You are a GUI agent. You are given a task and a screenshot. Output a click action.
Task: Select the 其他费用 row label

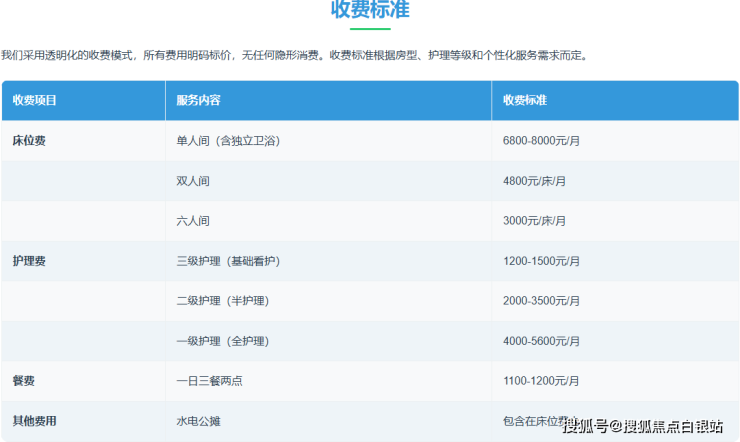pos(34,421)
